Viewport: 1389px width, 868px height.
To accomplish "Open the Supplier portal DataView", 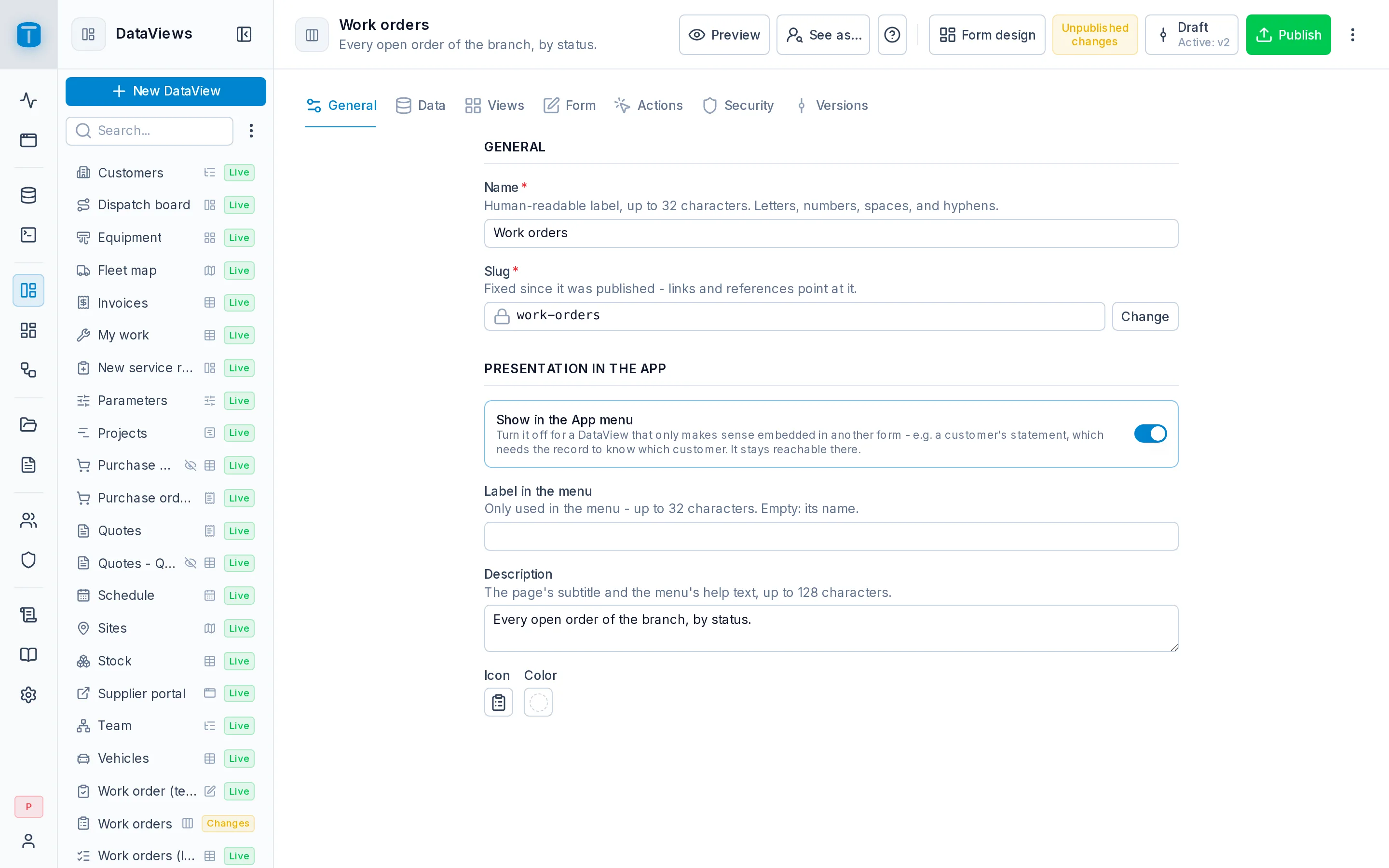I will click(166, 693).
